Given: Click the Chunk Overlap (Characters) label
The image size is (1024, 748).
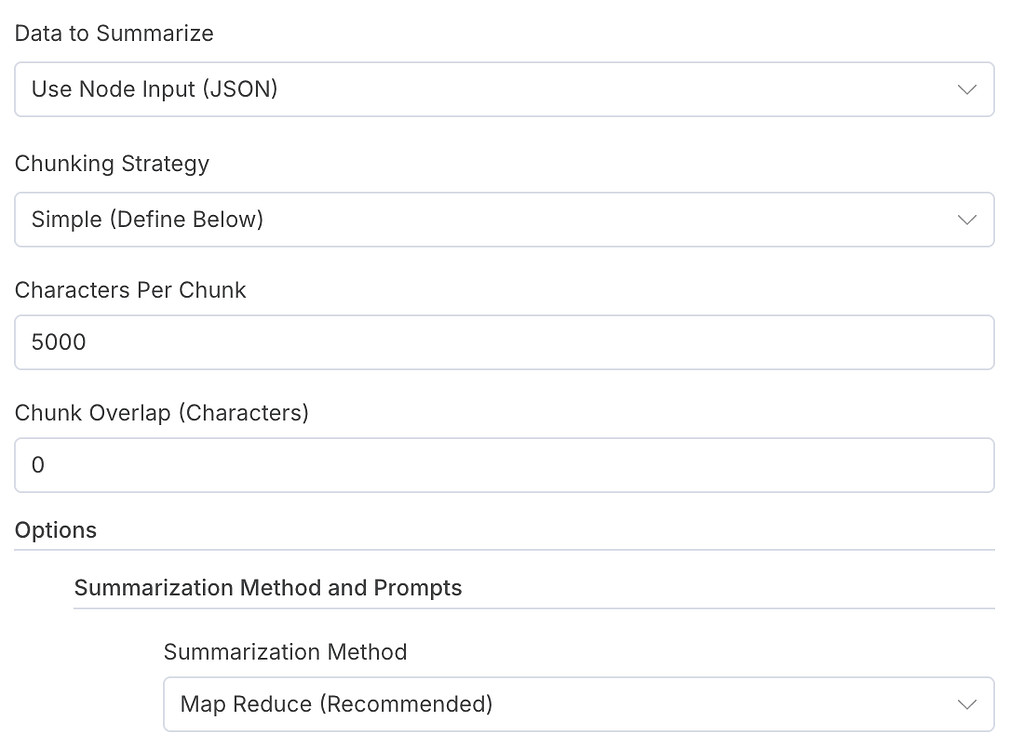Looking at the screenshot, I should [x=161, y=412].
